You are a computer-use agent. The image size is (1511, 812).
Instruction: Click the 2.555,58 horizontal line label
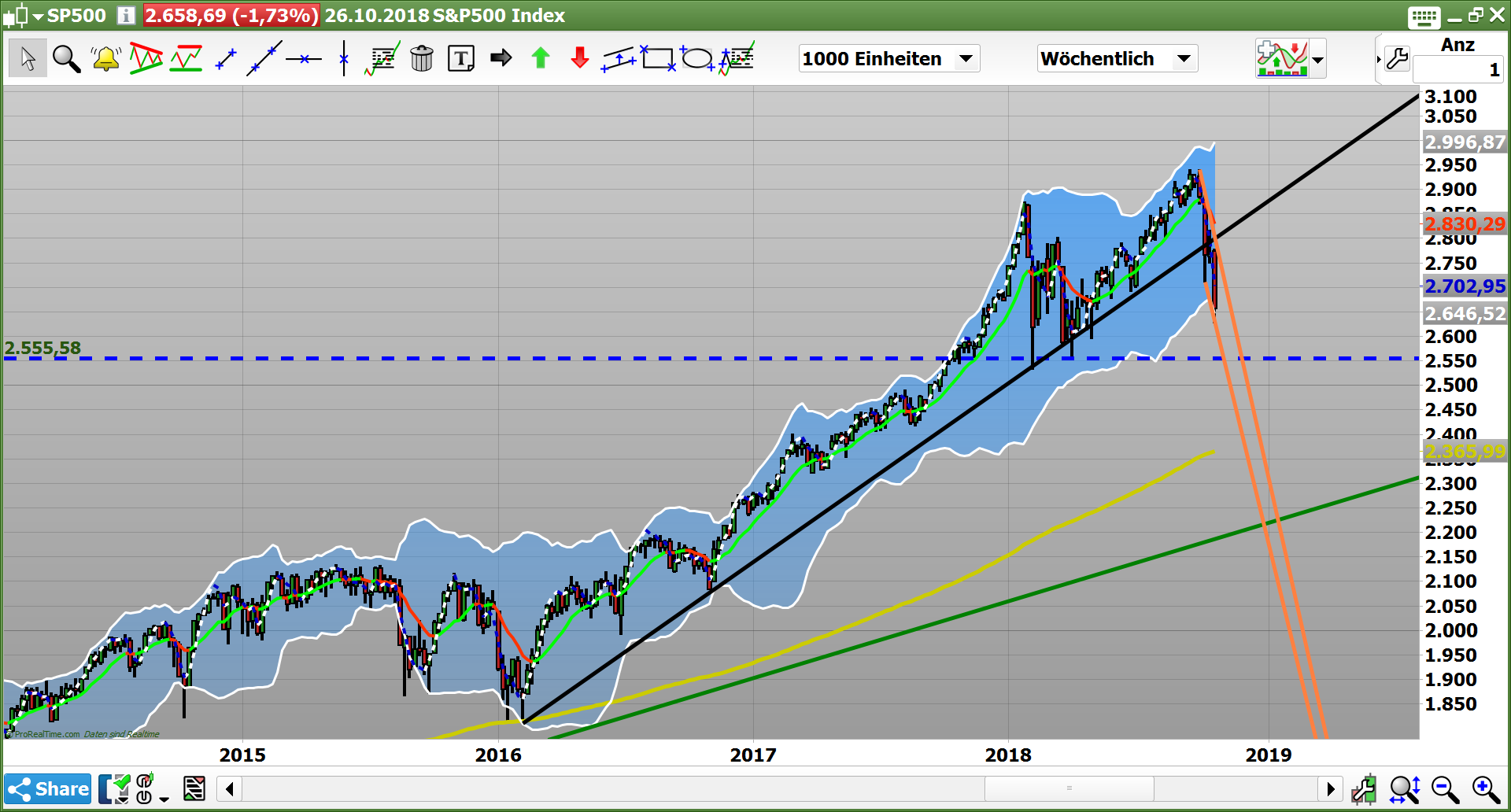click(42, 348)
